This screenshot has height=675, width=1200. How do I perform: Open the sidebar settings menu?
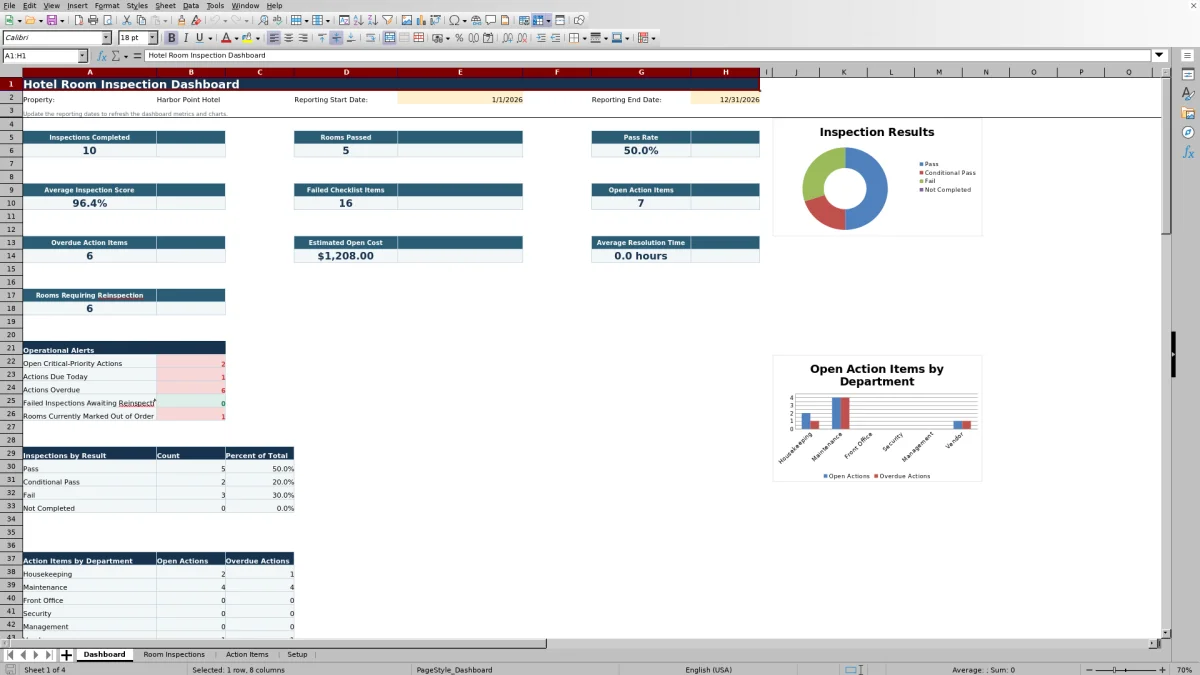1188,56
